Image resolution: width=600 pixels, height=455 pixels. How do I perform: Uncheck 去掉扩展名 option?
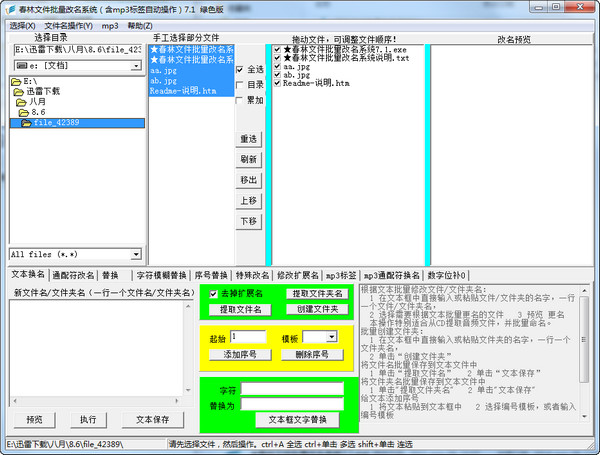[x=214, y=294]
